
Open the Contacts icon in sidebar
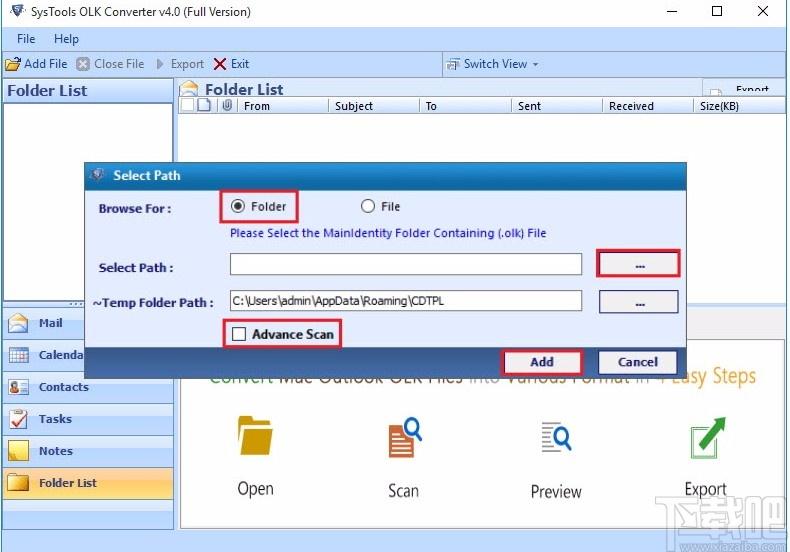(x=19, y=387)
